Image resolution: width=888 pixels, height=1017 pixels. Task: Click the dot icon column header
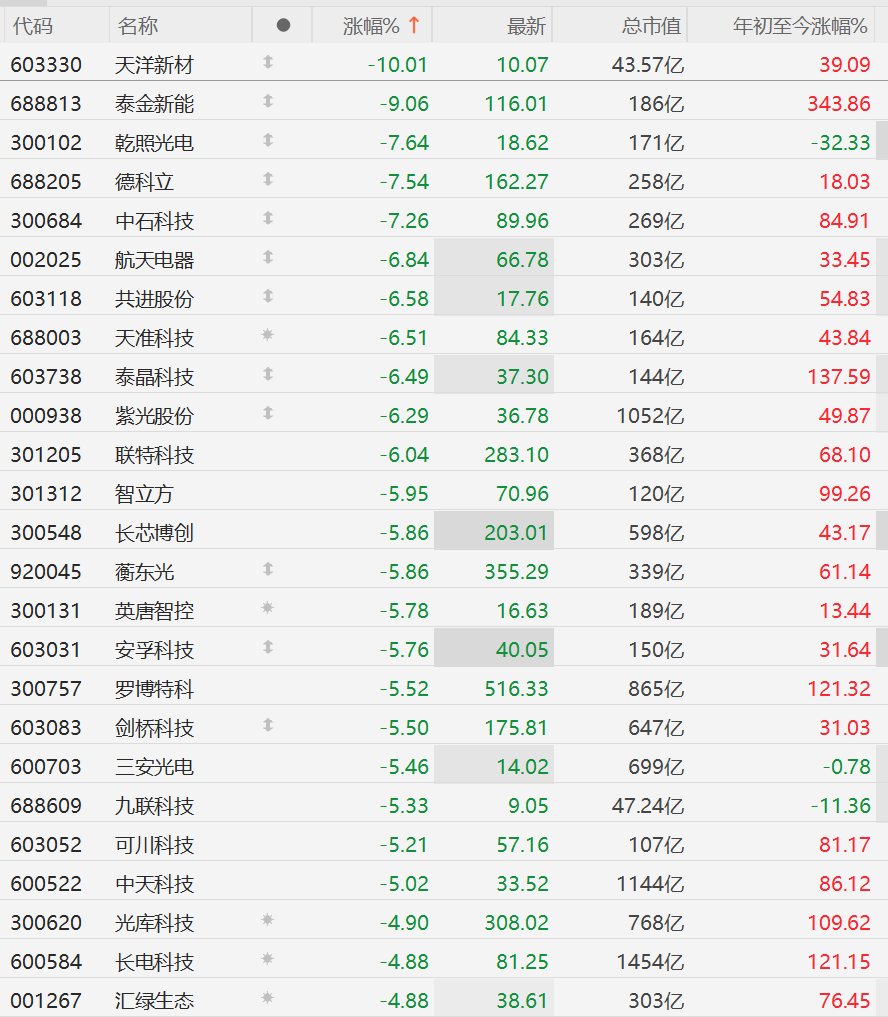point(283,25)
